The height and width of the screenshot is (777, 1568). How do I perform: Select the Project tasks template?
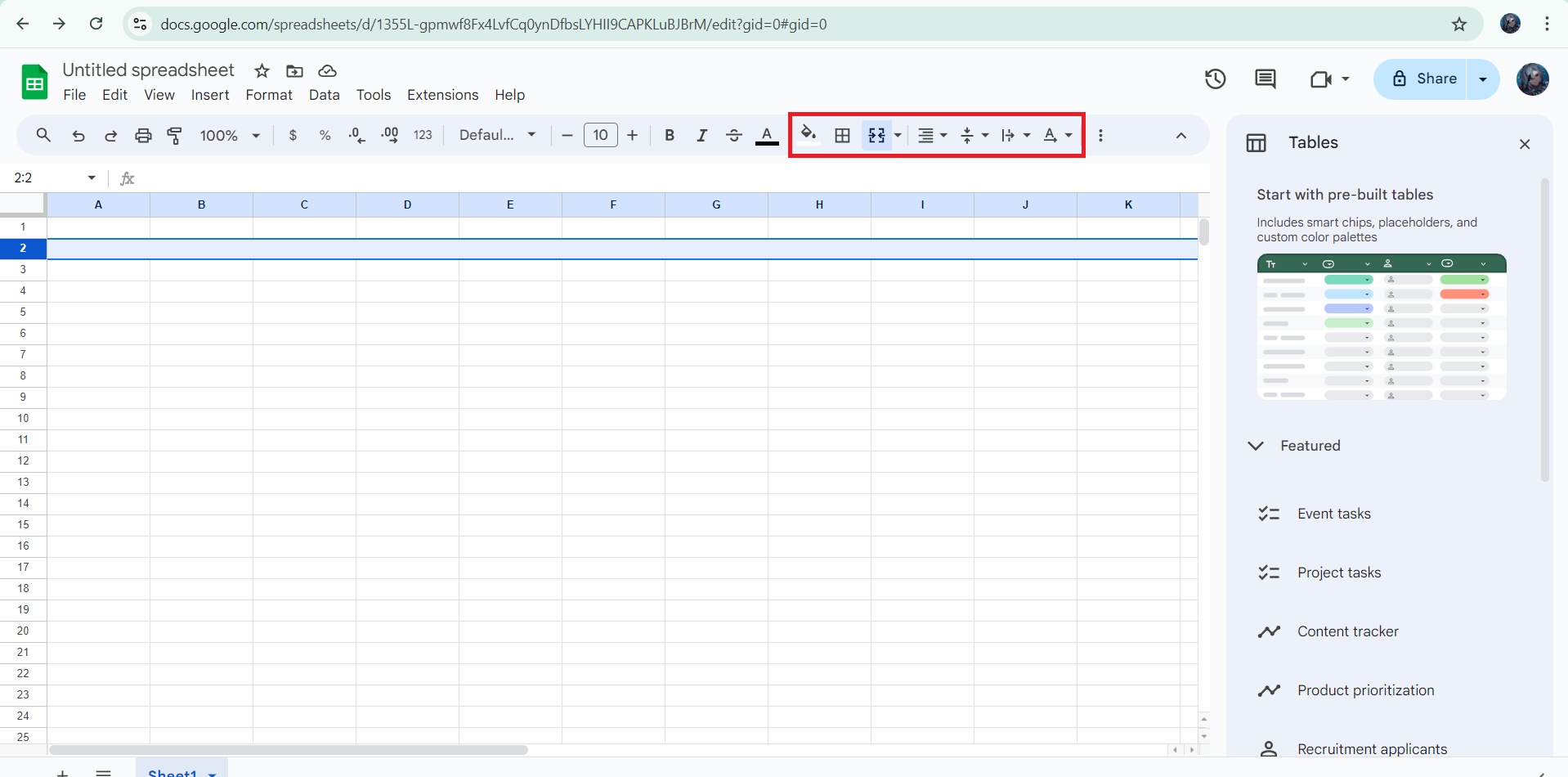click(x=1338, y=573)
